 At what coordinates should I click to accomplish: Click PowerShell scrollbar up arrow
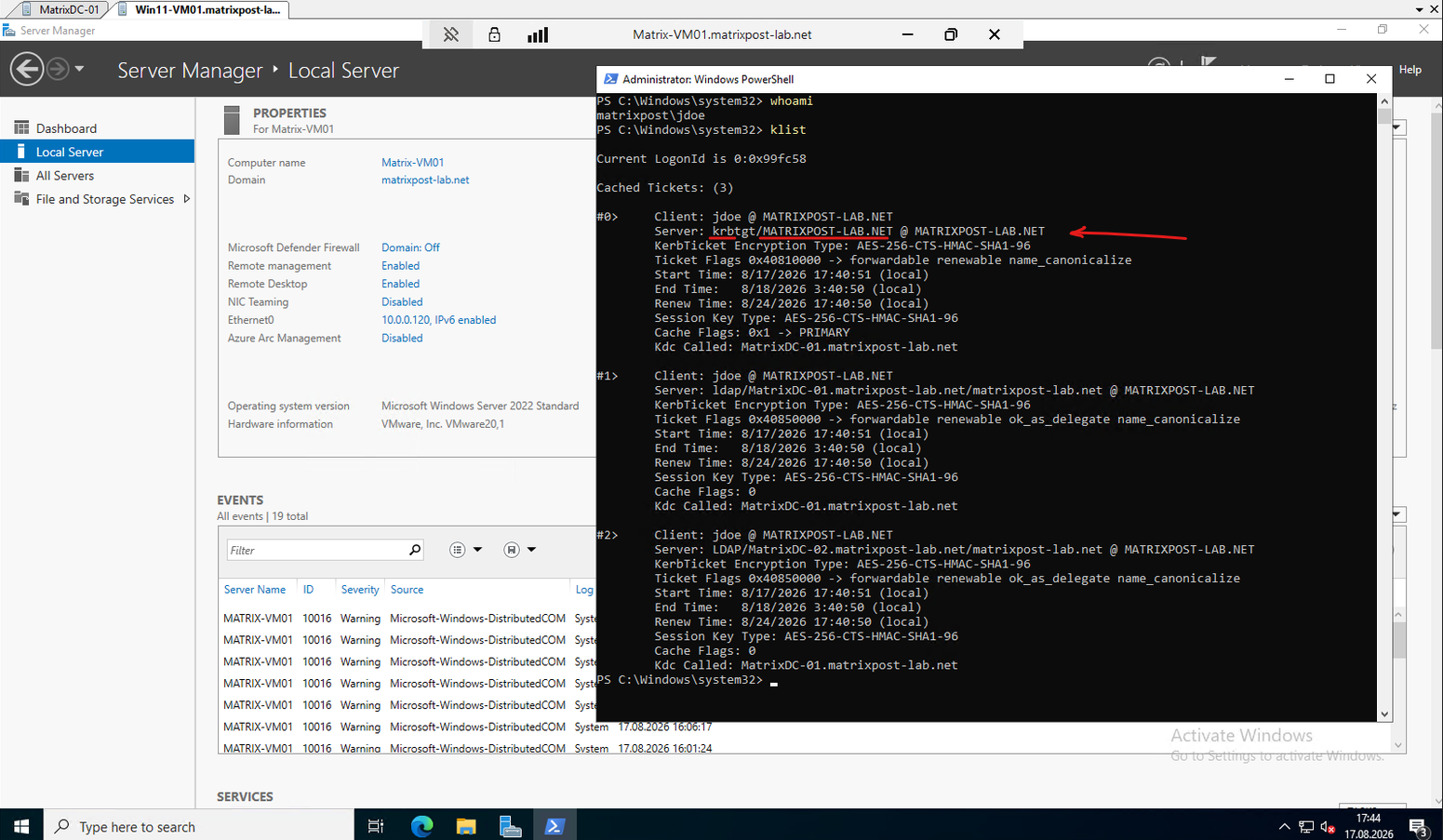click(x=1384, y=100)
